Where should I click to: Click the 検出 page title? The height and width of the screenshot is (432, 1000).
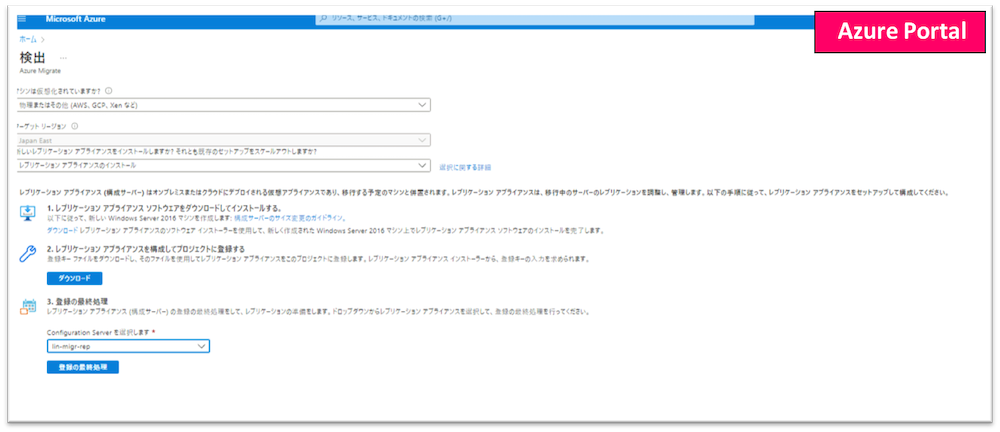coord(33,57)
